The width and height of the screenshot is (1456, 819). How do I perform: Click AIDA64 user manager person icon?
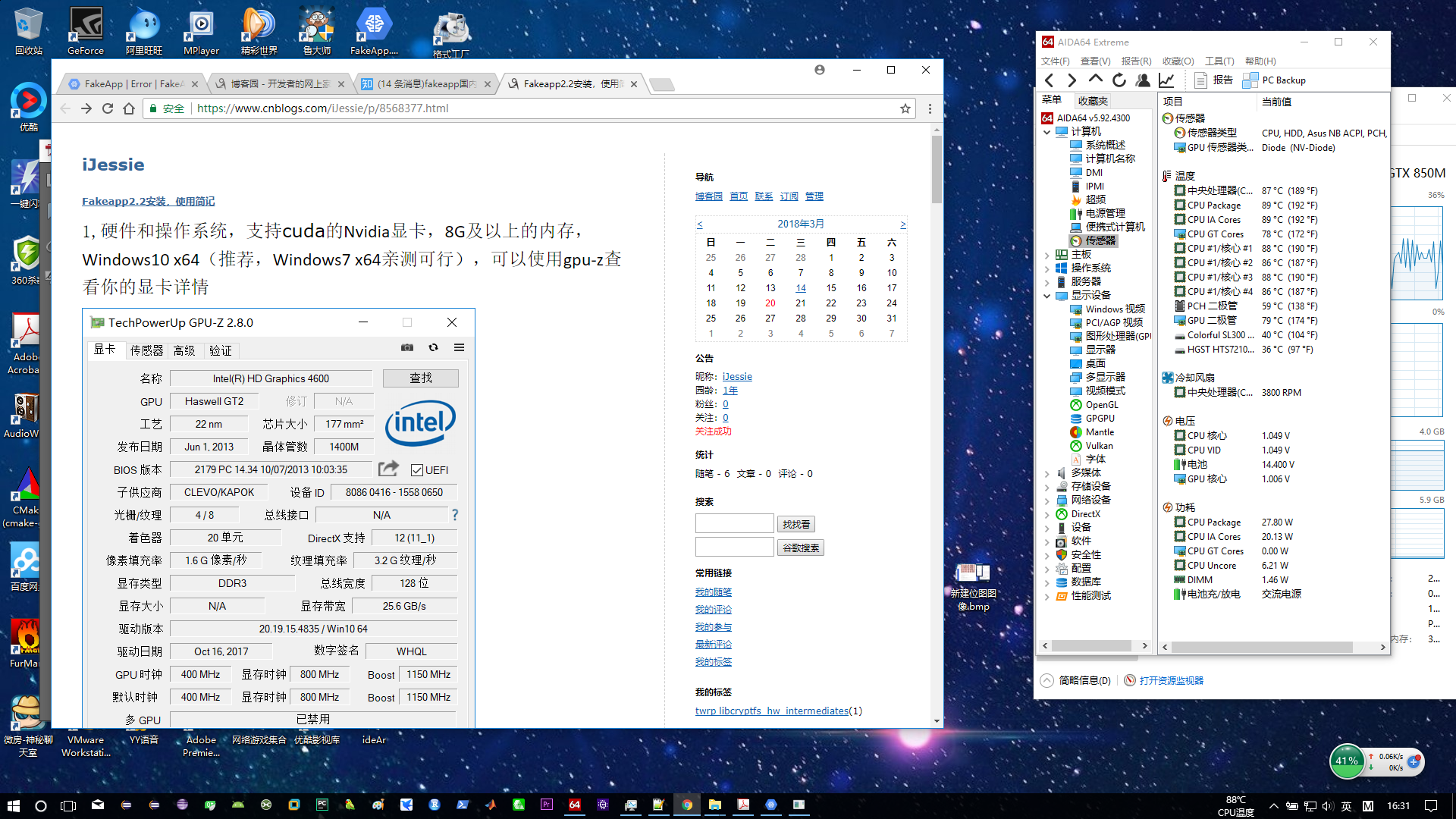pos(1143,80)
